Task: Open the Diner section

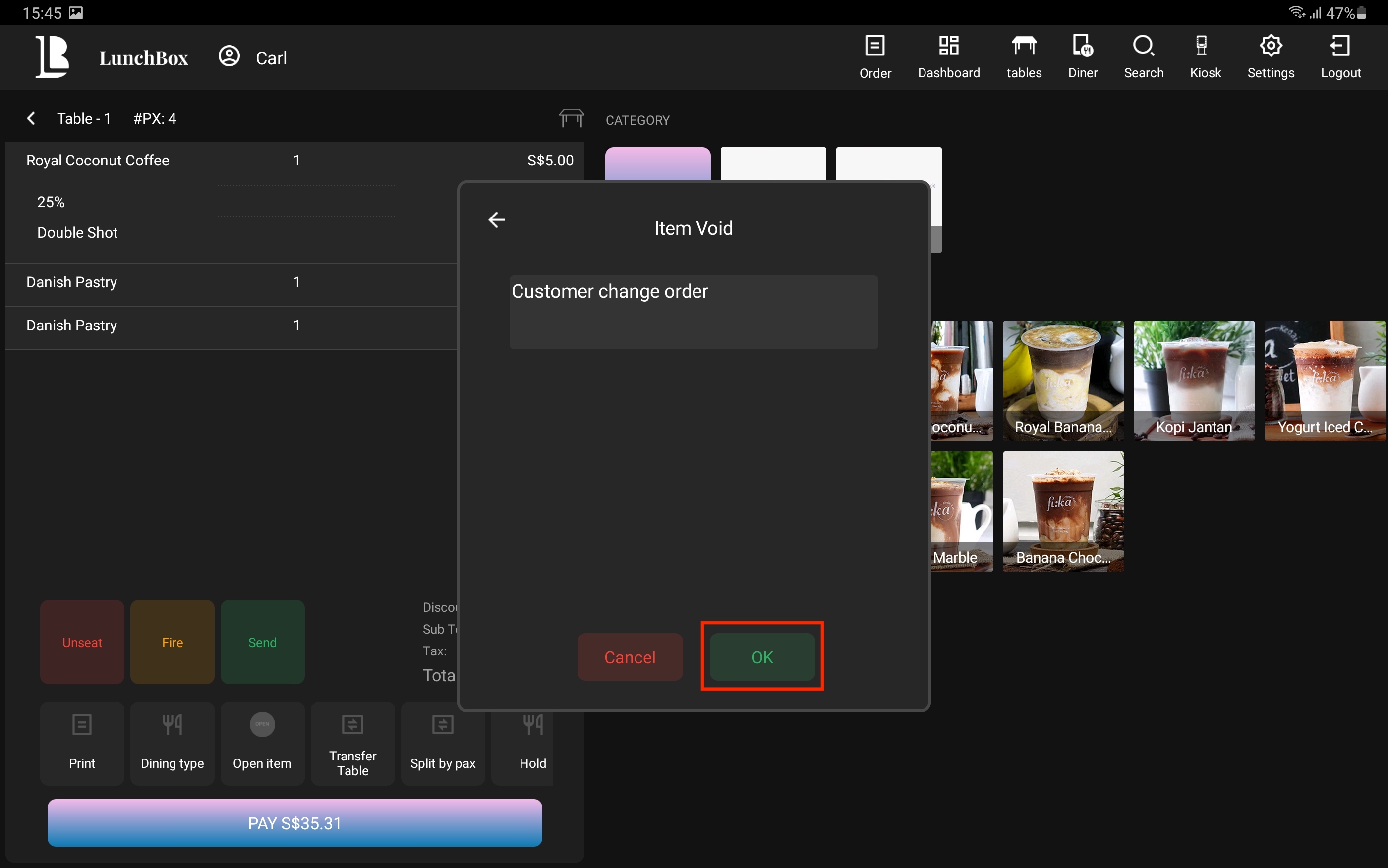Action: point(1083,56)
